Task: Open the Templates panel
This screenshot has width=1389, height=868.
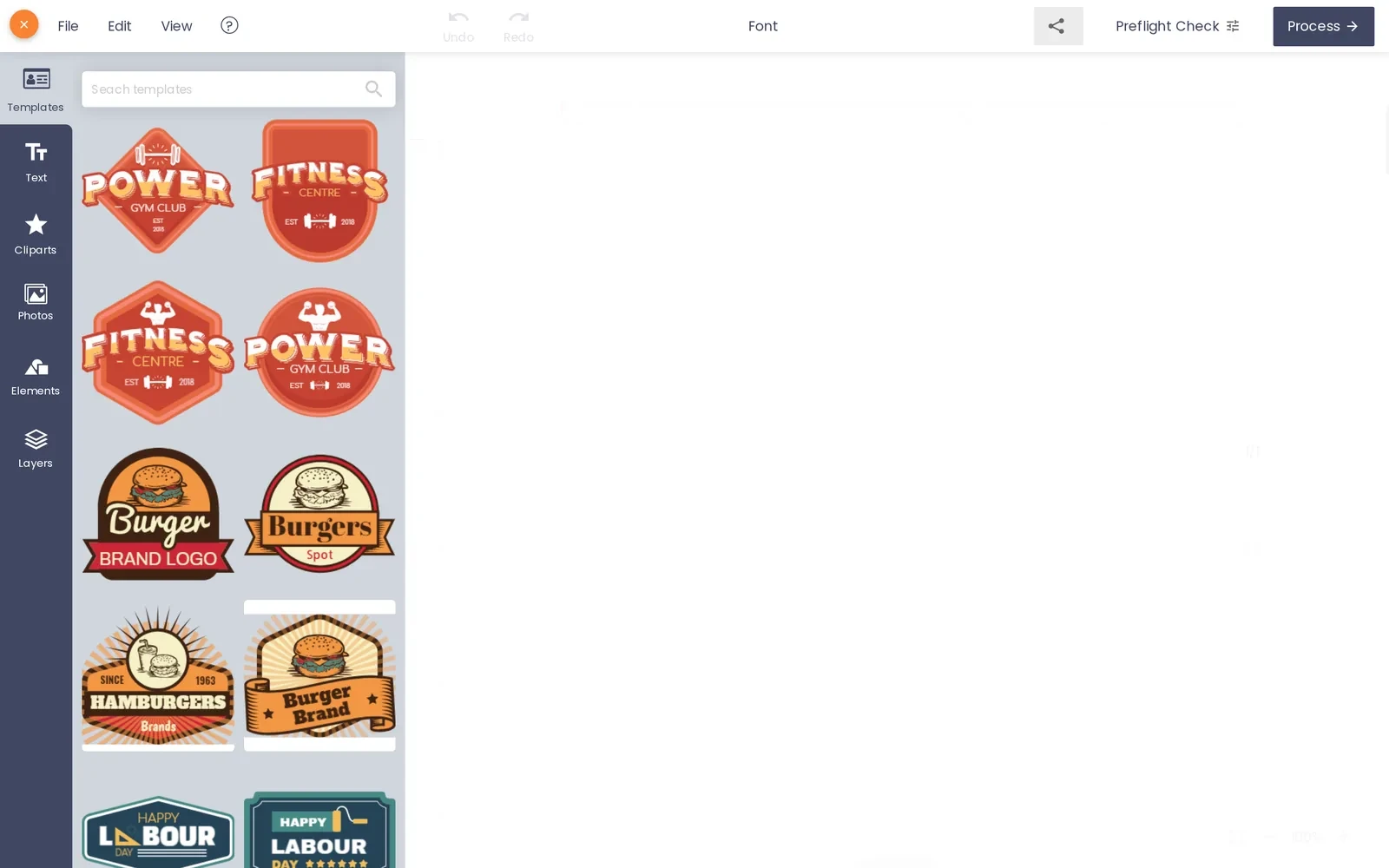Action: (36, 89)
